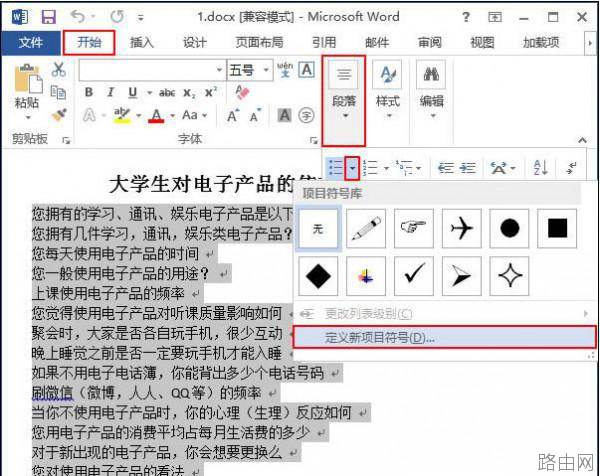Expand the 段落 paragraph group
This screenshot has width=600, height=476.
[344, 101]
